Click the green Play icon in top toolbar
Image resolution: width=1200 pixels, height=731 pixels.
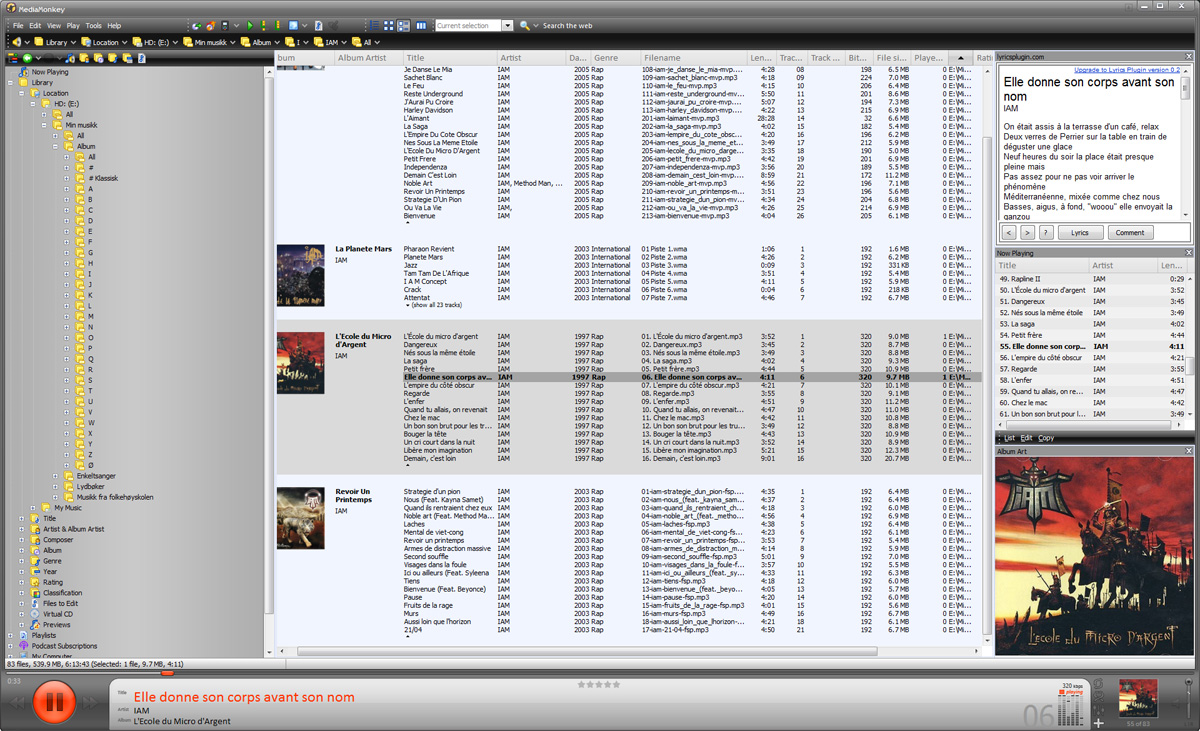click(x=250, y=26)
